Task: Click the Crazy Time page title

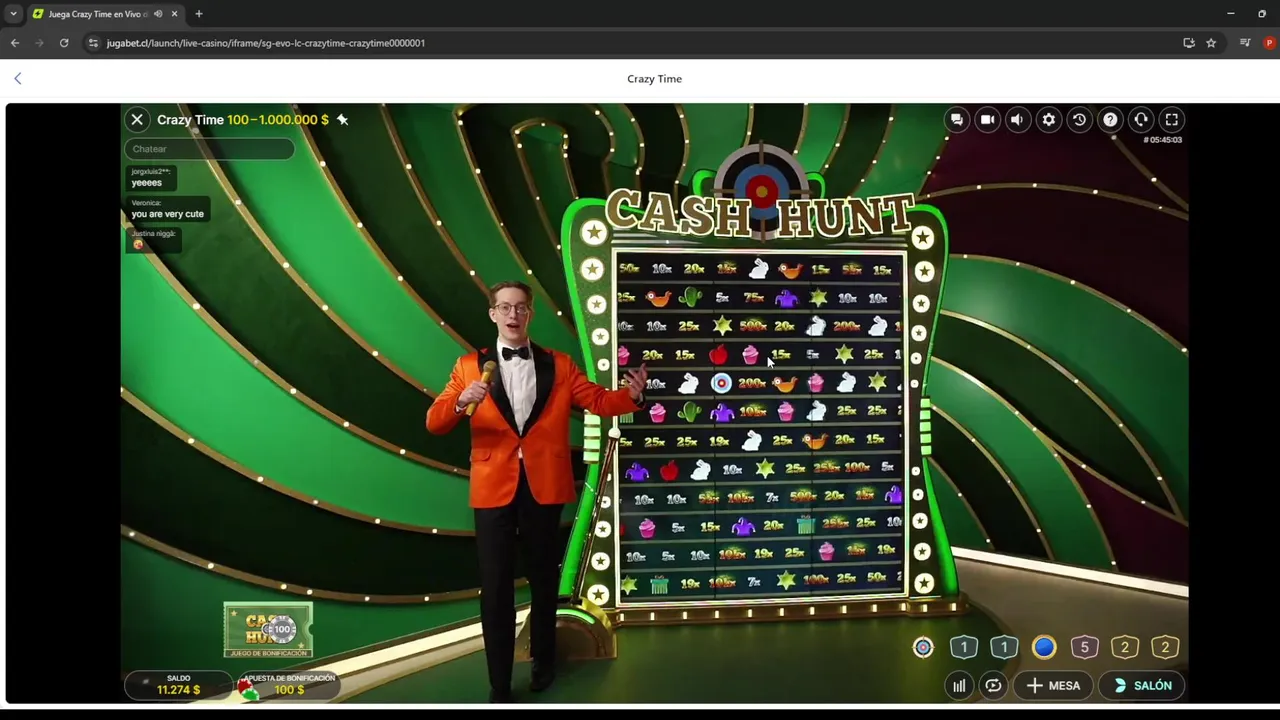Action: coord(655,79)
